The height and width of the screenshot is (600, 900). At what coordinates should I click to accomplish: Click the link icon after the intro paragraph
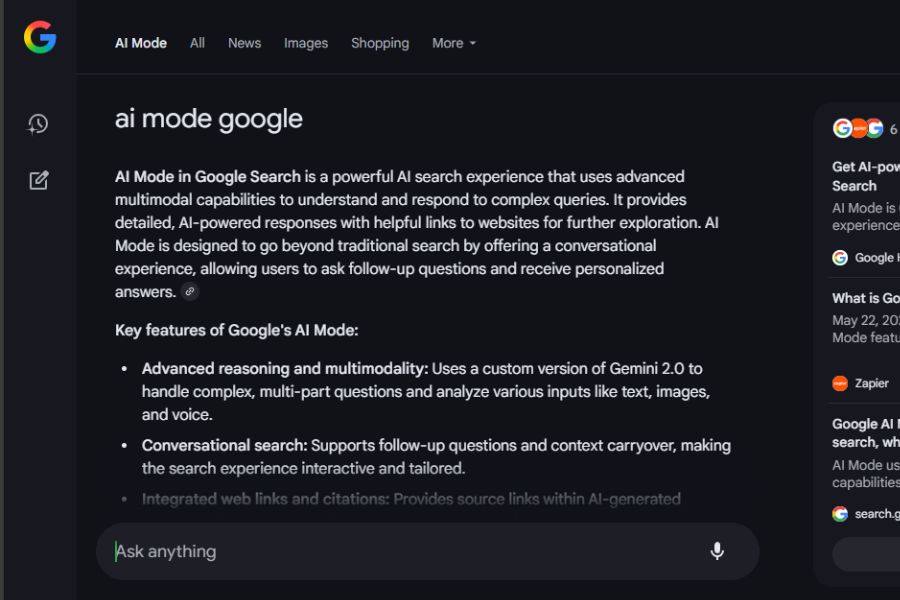(189, 292)
